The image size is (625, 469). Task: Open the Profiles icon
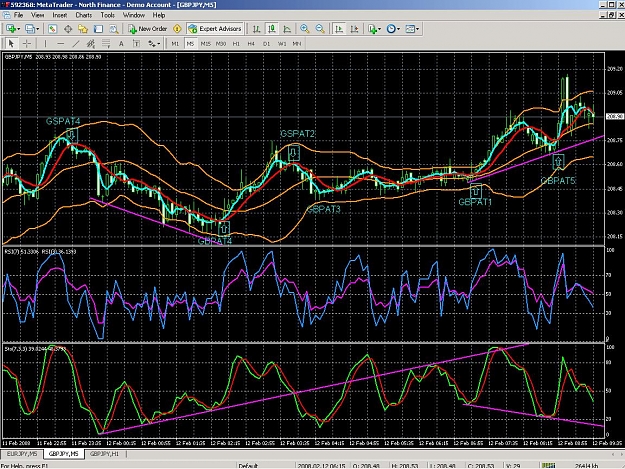tap(29, 29)
